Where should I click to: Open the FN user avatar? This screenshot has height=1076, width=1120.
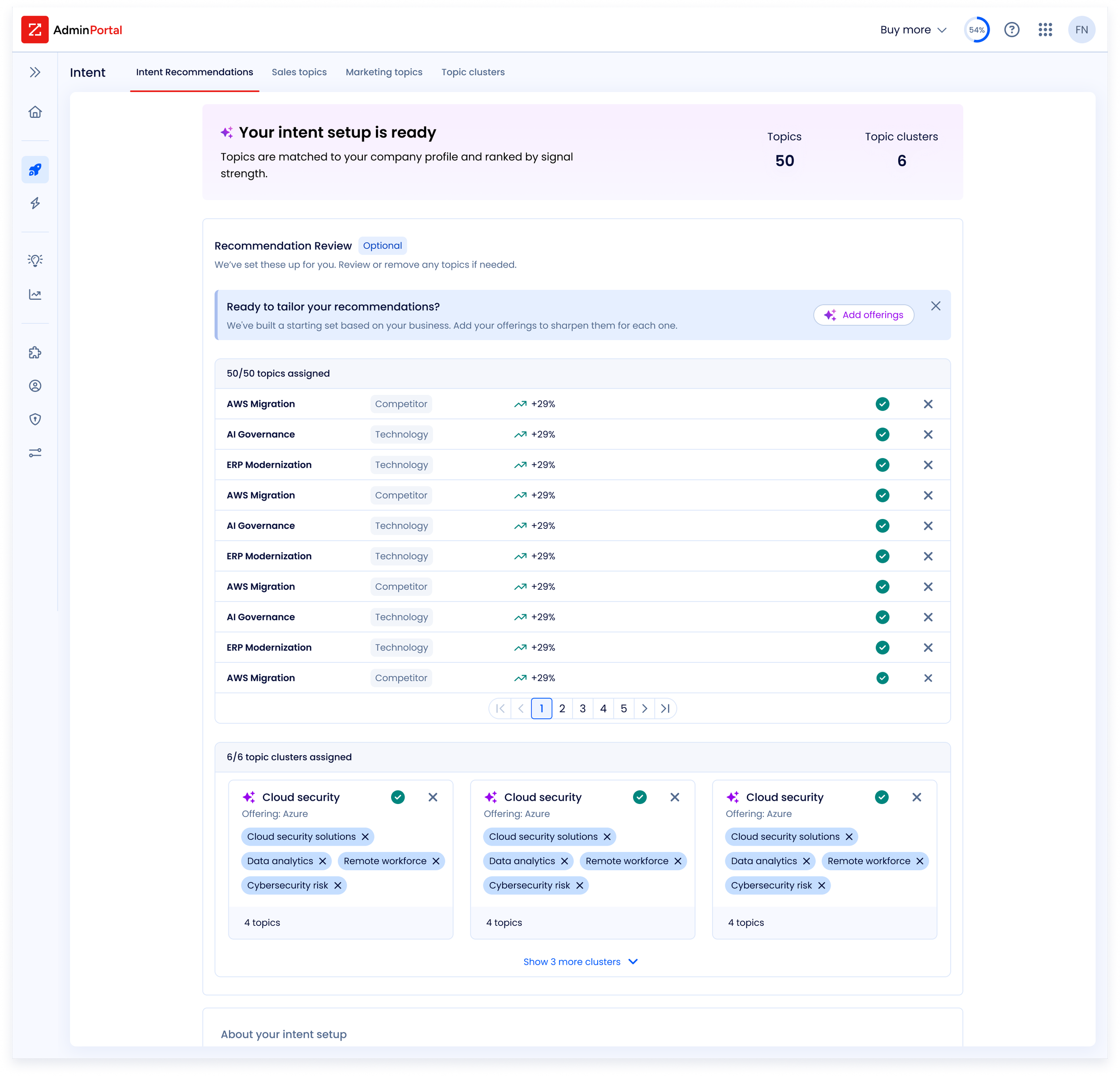point(1081,30)
